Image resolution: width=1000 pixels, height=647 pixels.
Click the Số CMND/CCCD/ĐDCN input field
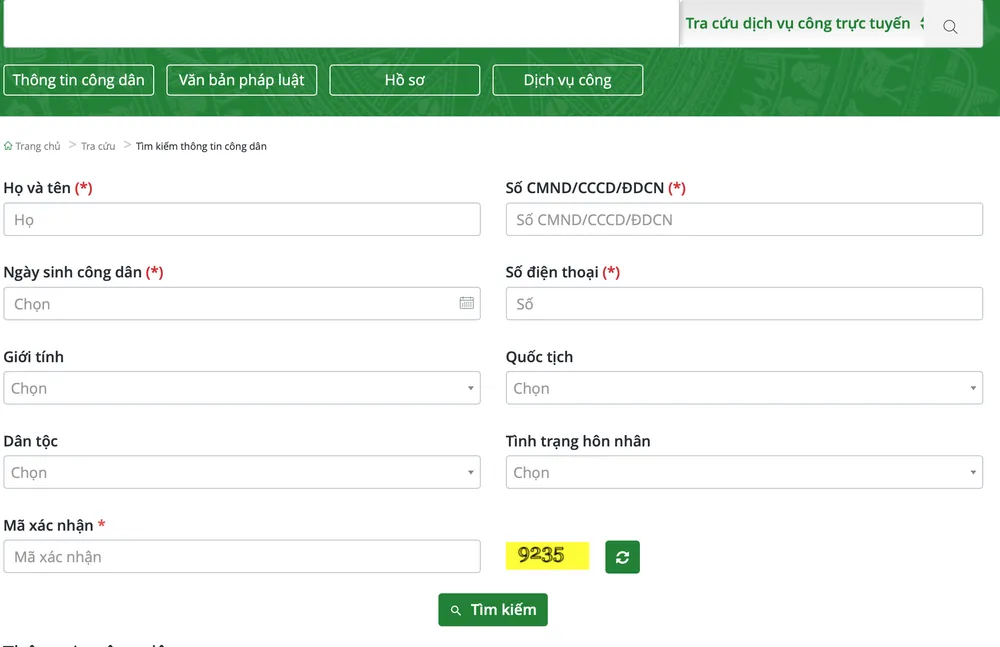pos(744,220)
